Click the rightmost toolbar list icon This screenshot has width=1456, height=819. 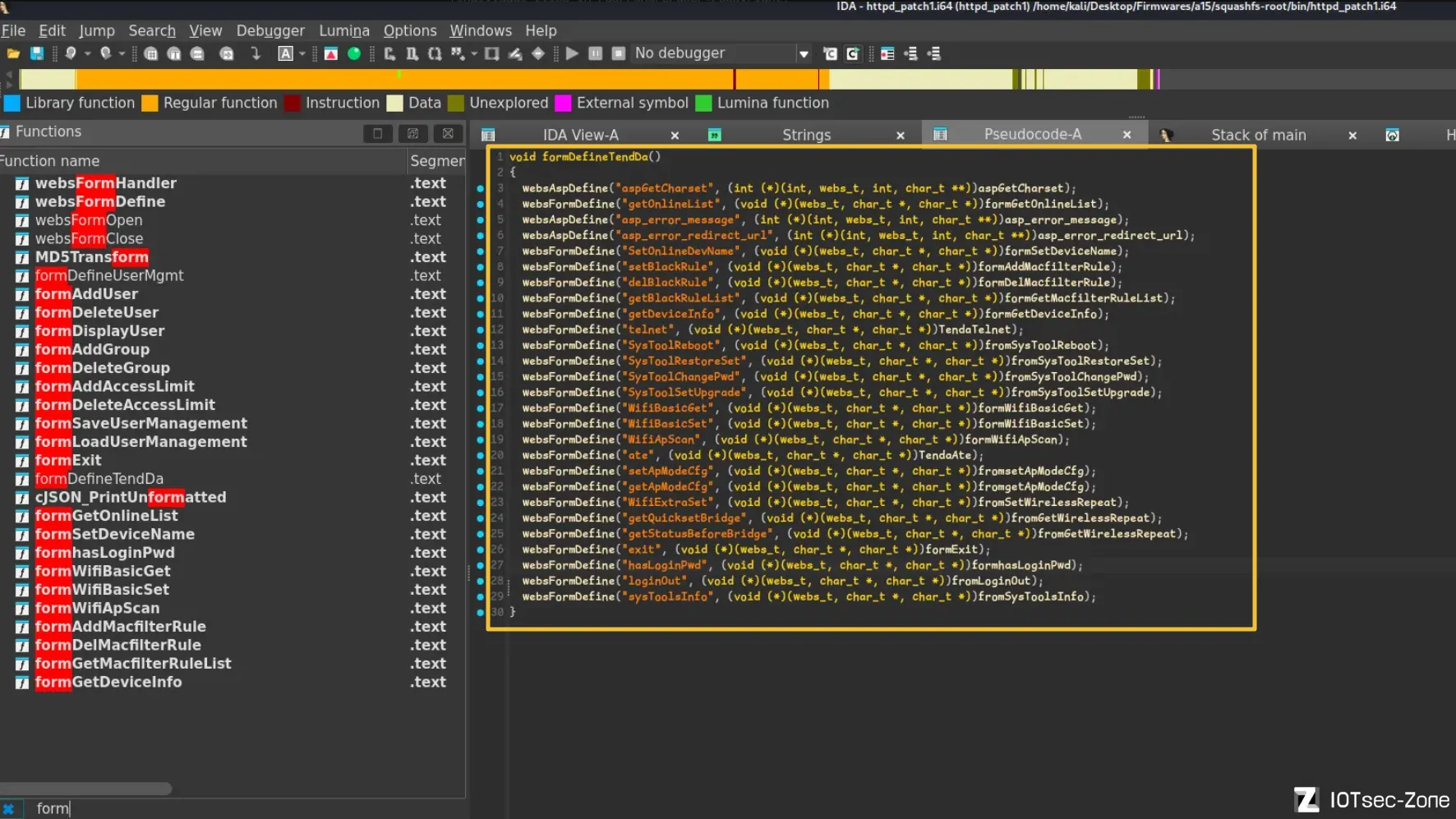point(933,53)
